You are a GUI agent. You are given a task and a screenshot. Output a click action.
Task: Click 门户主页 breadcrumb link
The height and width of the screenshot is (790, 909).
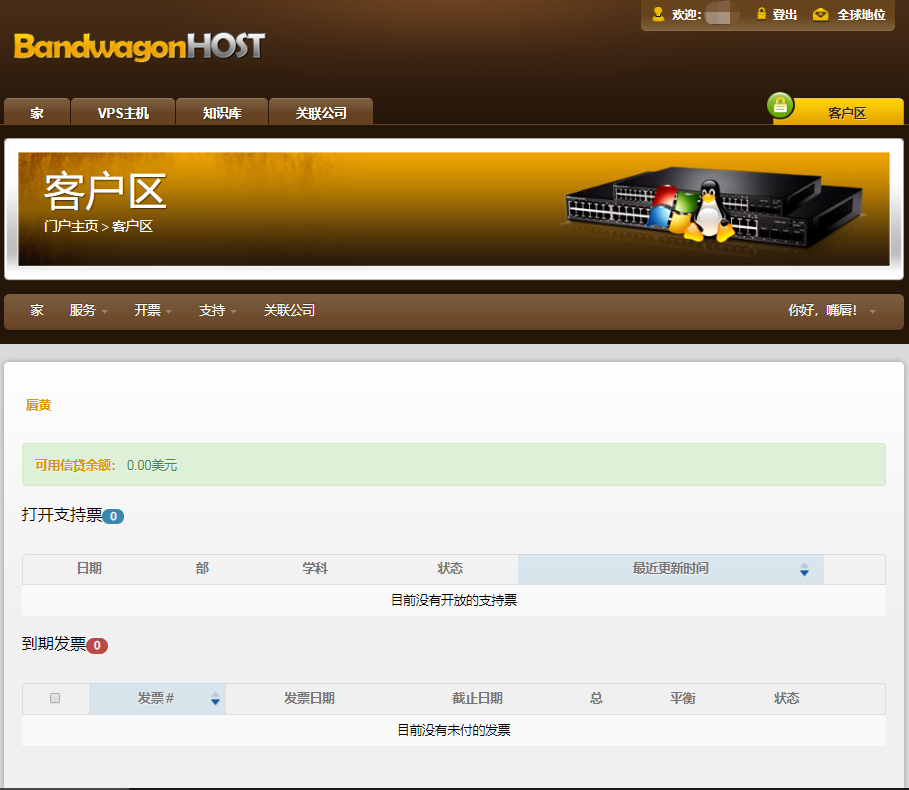coord(71,227)
